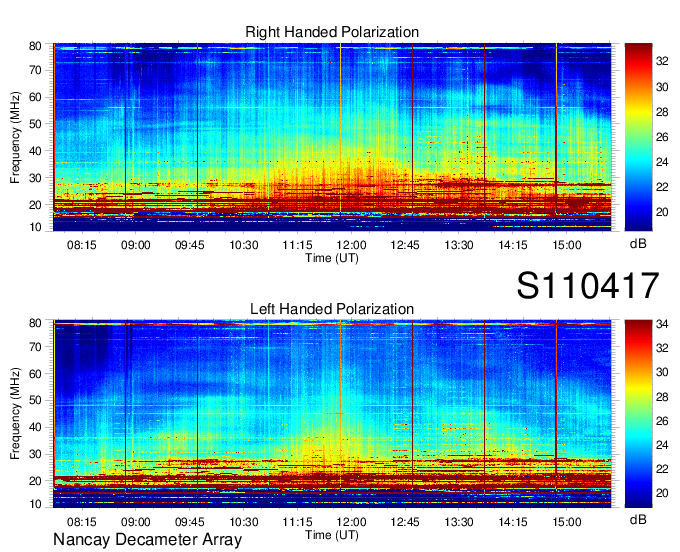This screenshot has width=680, height=552.
Task: Select the 'S110417' observation label
Action: point(588,285)
